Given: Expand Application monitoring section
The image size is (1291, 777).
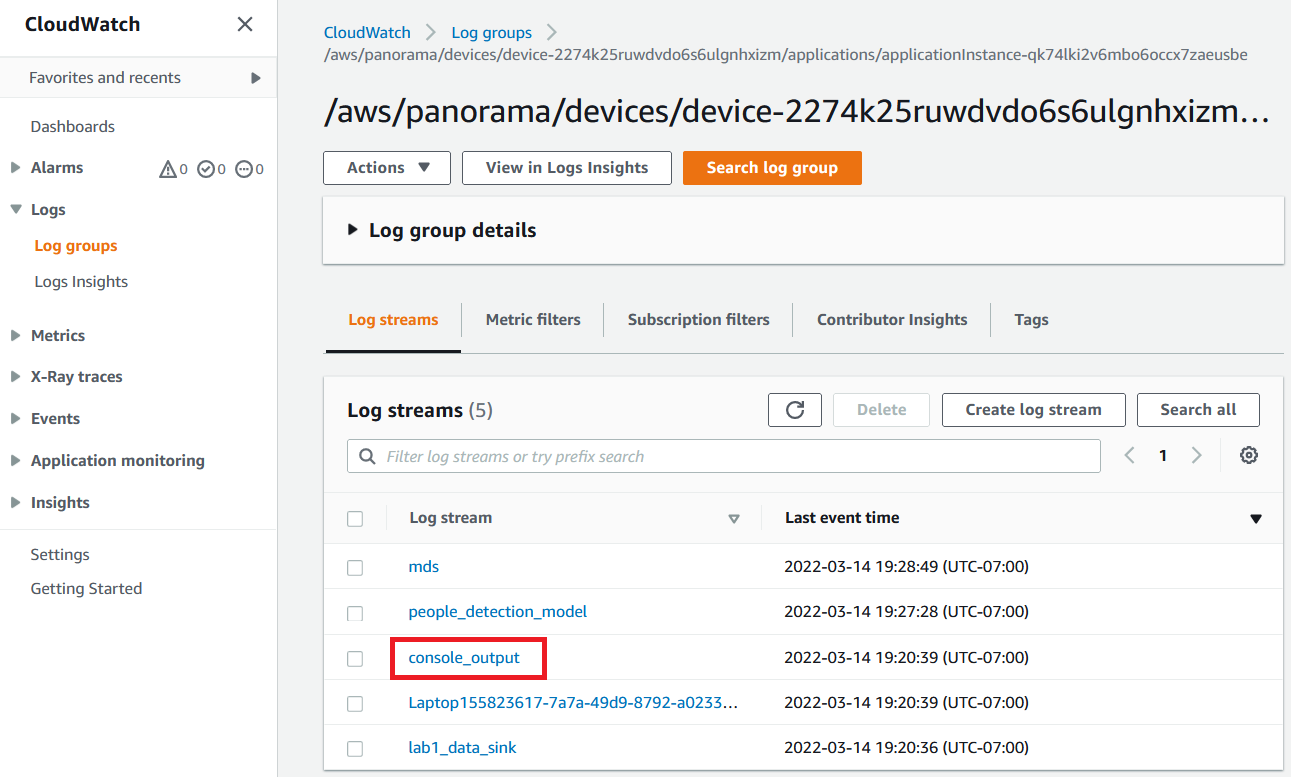Looking at the screenshot, I should 15,461.
